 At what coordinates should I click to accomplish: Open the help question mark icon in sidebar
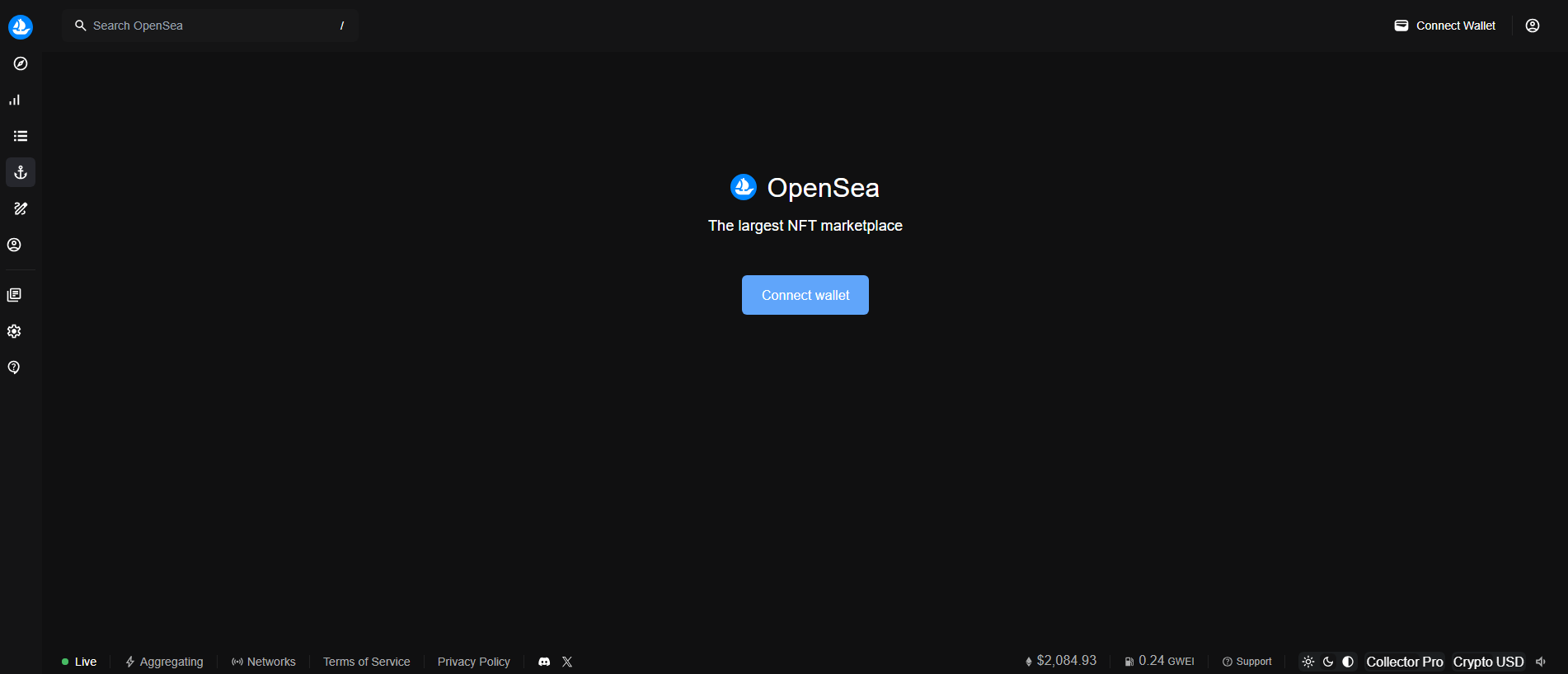click(x=14, y=367)
